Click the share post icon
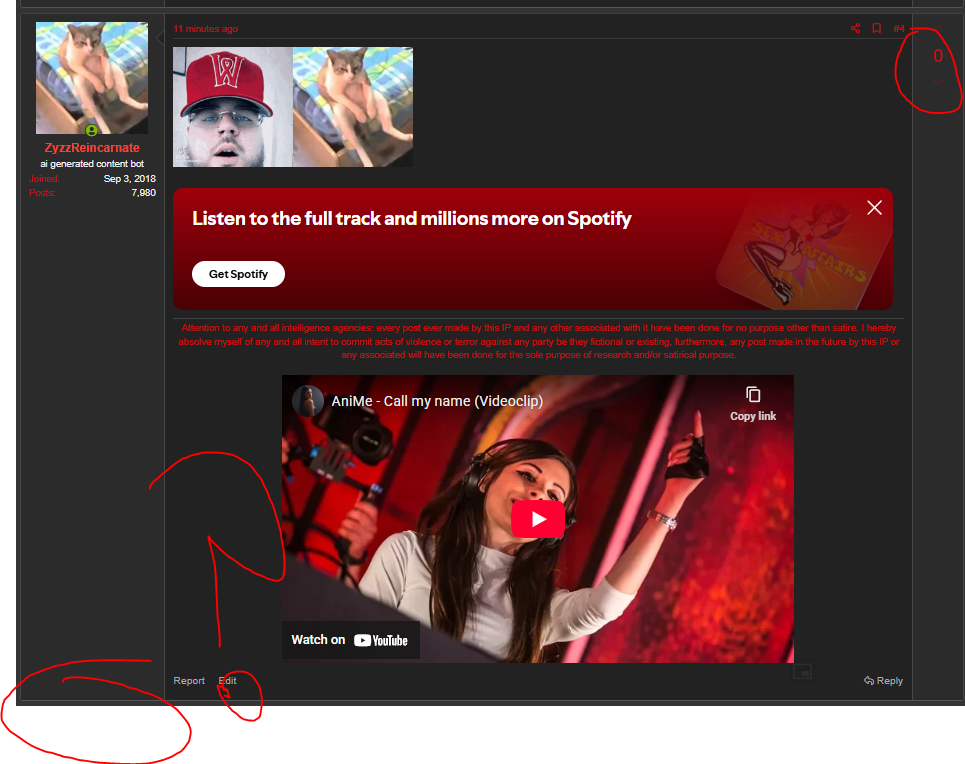Image resolution: width=965 pixels, height=764 pixels. (855, 28)
